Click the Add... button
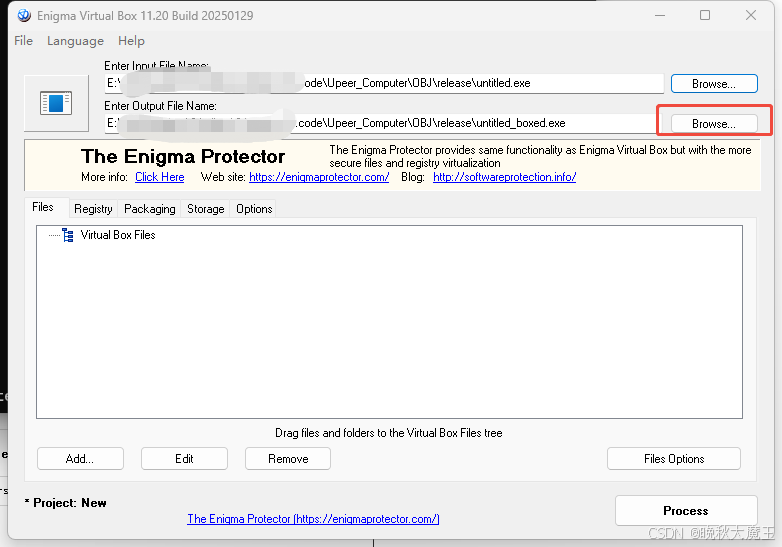 (x=80, y=459)
